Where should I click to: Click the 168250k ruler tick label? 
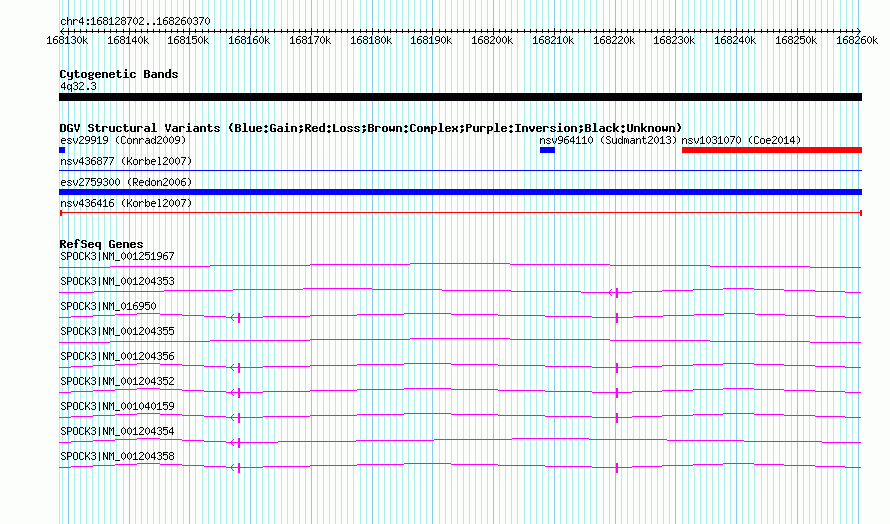tap(796, 40)
